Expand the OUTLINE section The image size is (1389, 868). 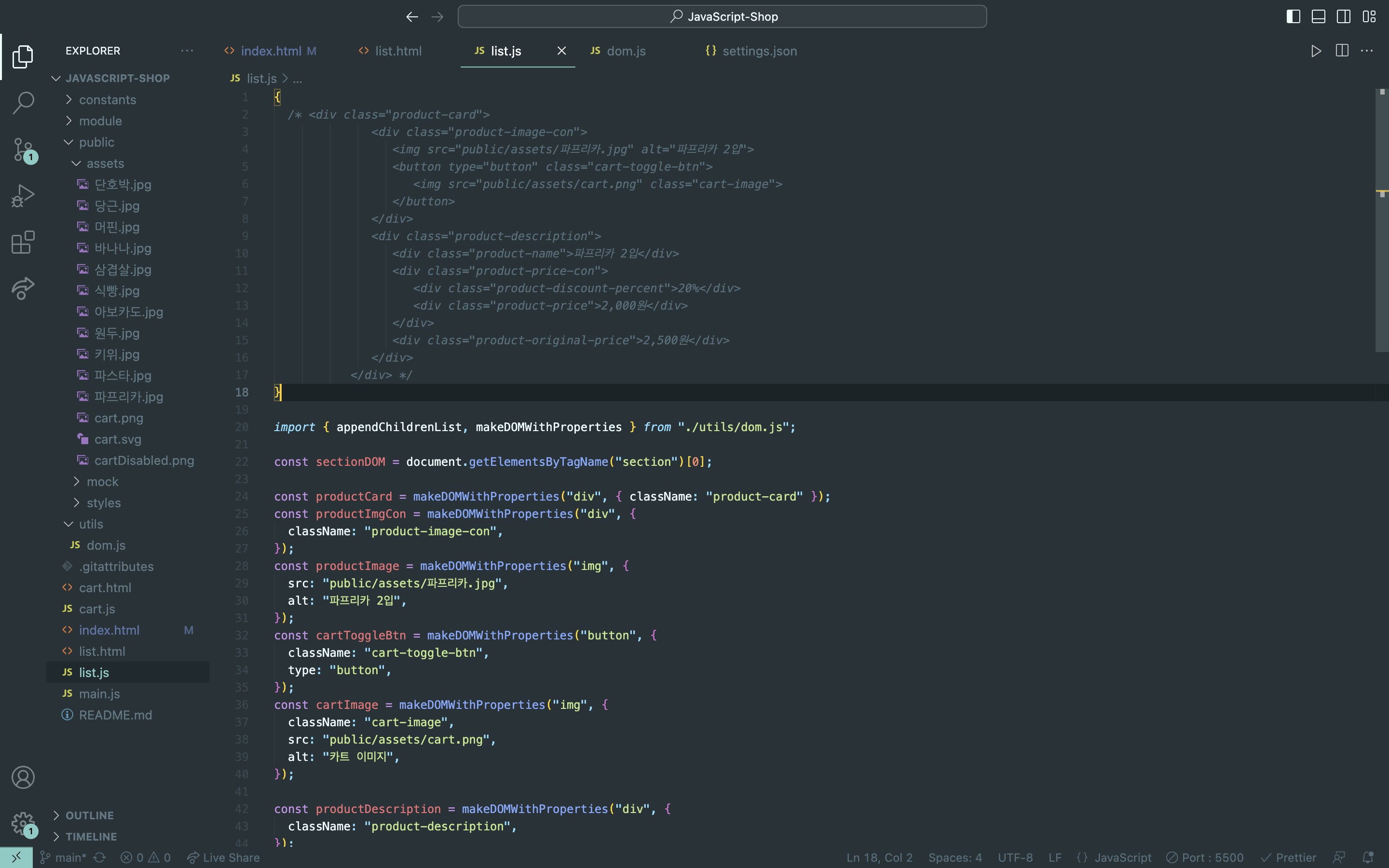coord(90,815)
